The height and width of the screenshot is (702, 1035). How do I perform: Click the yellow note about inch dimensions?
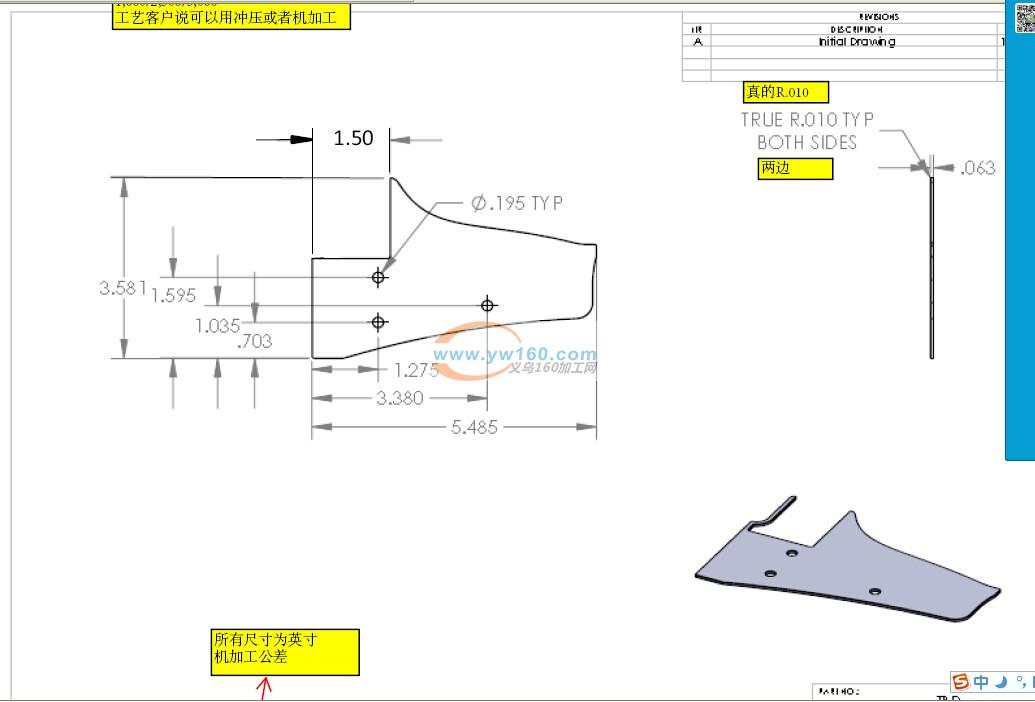click(285, 652)
